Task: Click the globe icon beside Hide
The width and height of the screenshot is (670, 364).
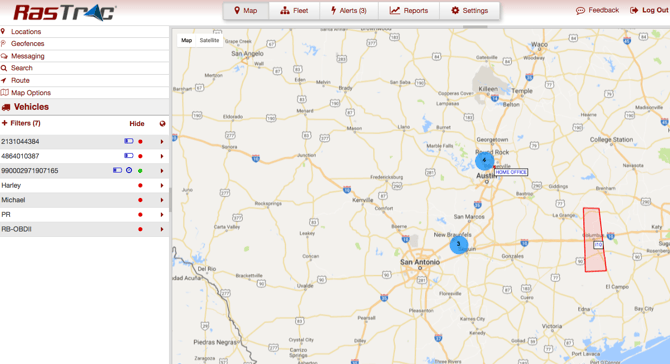Action: coord(162,123)
